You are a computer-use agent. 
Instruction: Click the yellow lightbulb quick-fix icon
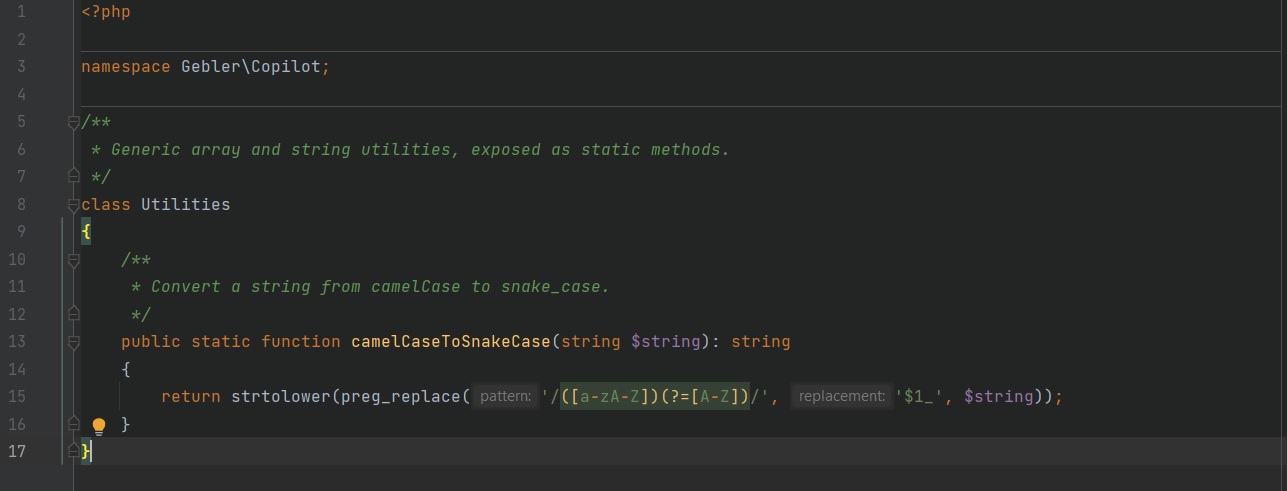coord(98,426)
